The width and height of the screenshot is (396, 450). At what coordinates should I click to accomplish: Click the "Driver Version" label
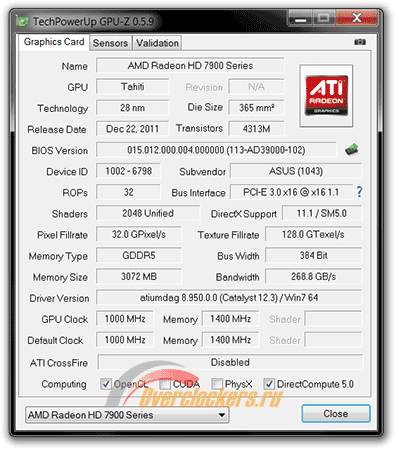59,298
